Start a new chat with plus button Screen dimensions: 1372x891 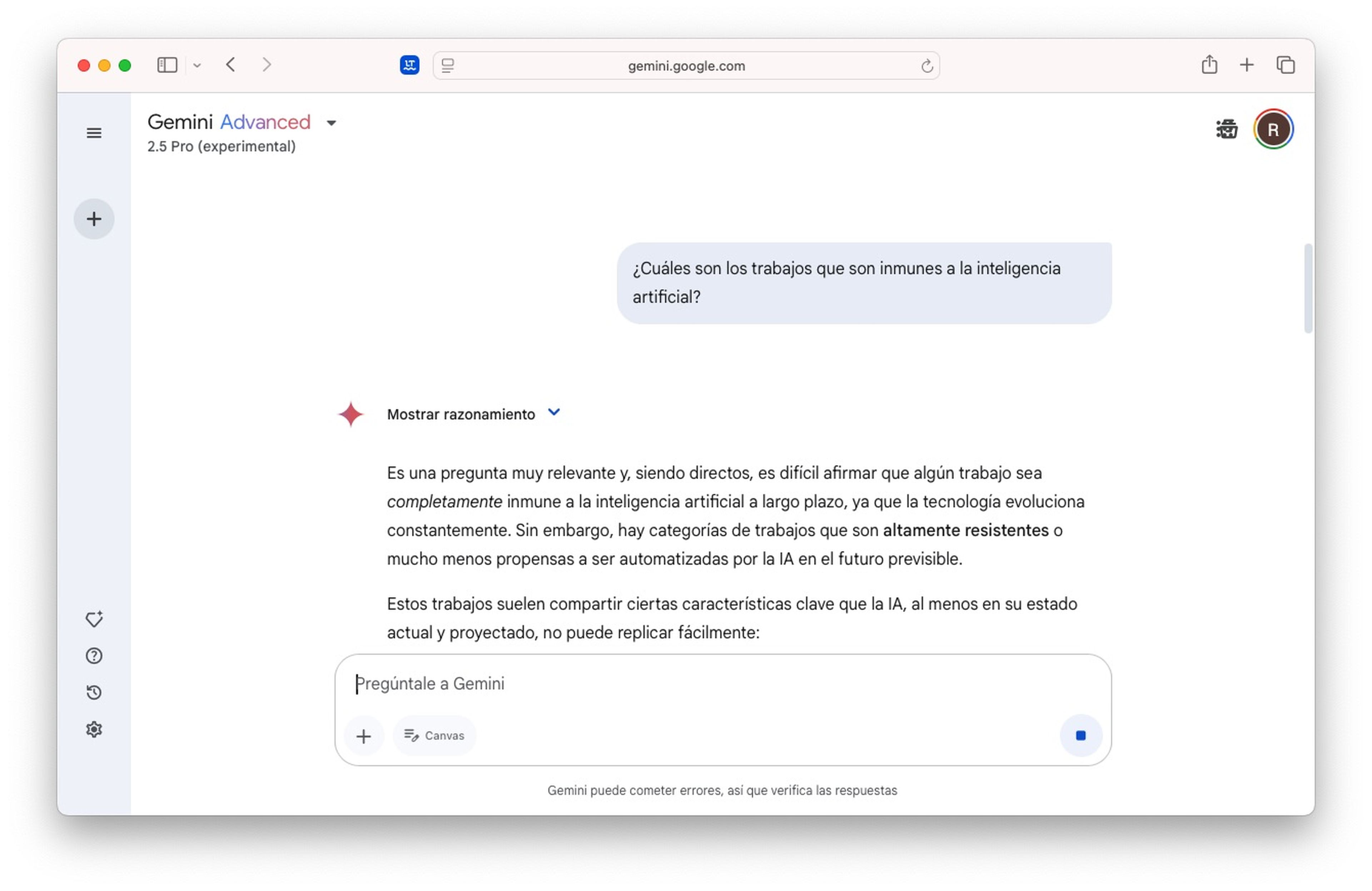point(94,219)
